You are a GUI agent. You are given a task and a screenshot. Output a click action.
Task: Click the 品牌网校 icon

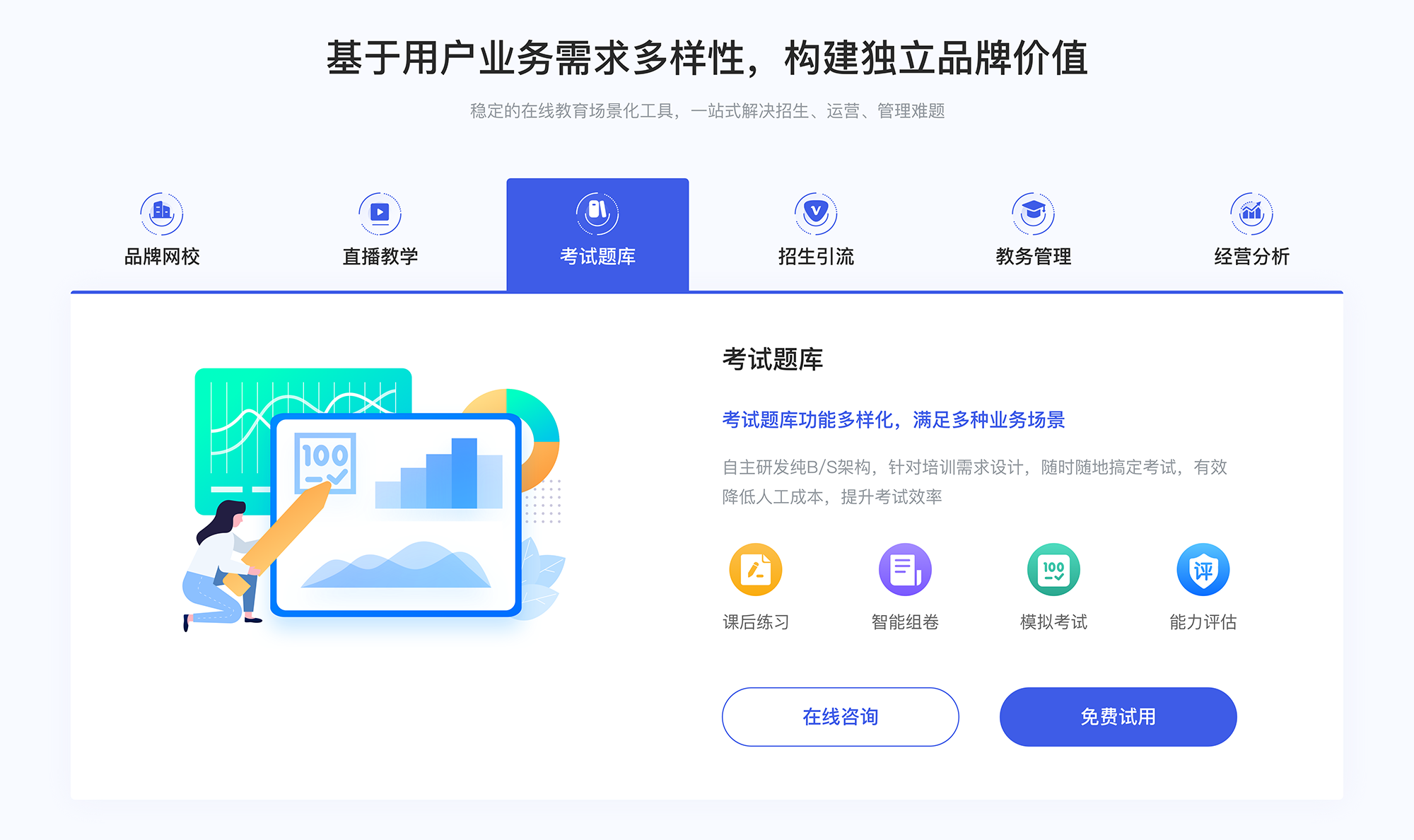coord(160,210)
